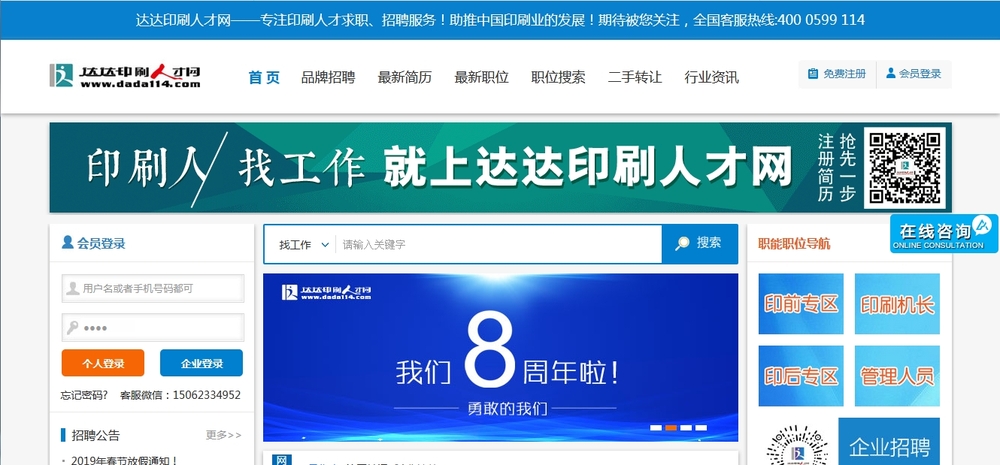Click the 搜索 button

coord(700,244)
